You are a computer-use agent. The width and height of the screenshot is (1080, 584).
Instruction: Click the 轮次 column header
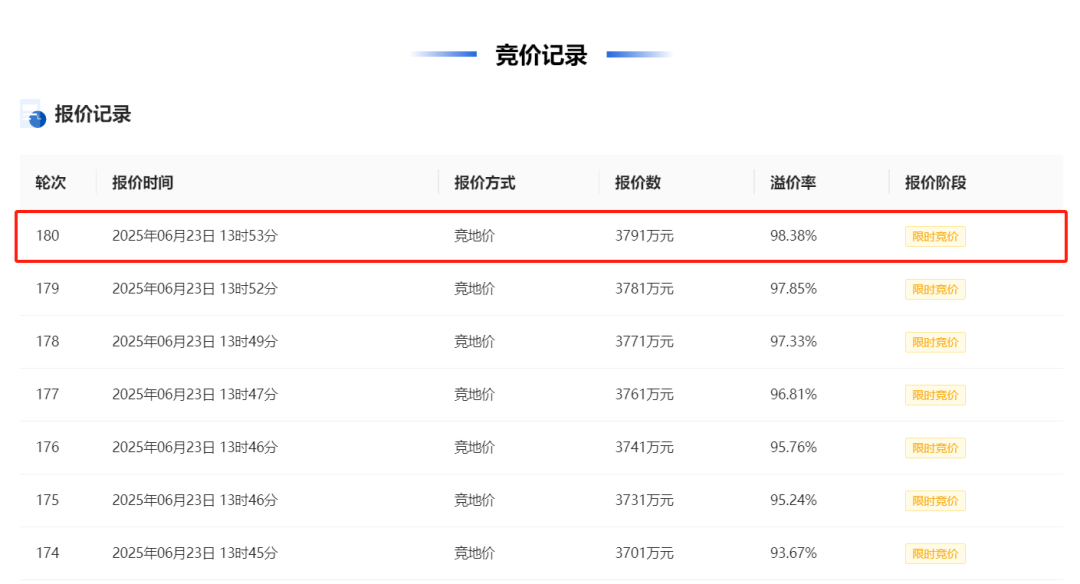click(x=51, y=182)
